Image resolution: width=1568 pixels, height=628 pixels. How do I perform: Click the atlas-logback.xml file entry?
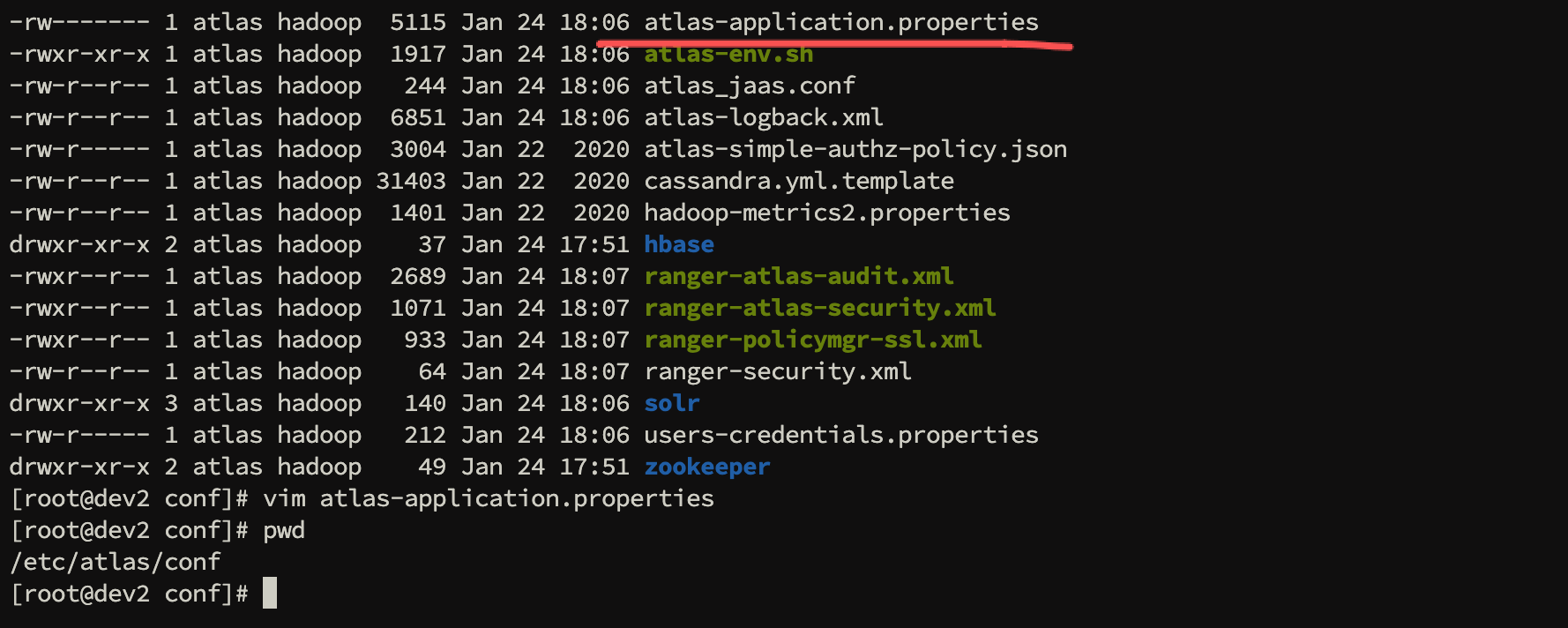tap(764, 117)
